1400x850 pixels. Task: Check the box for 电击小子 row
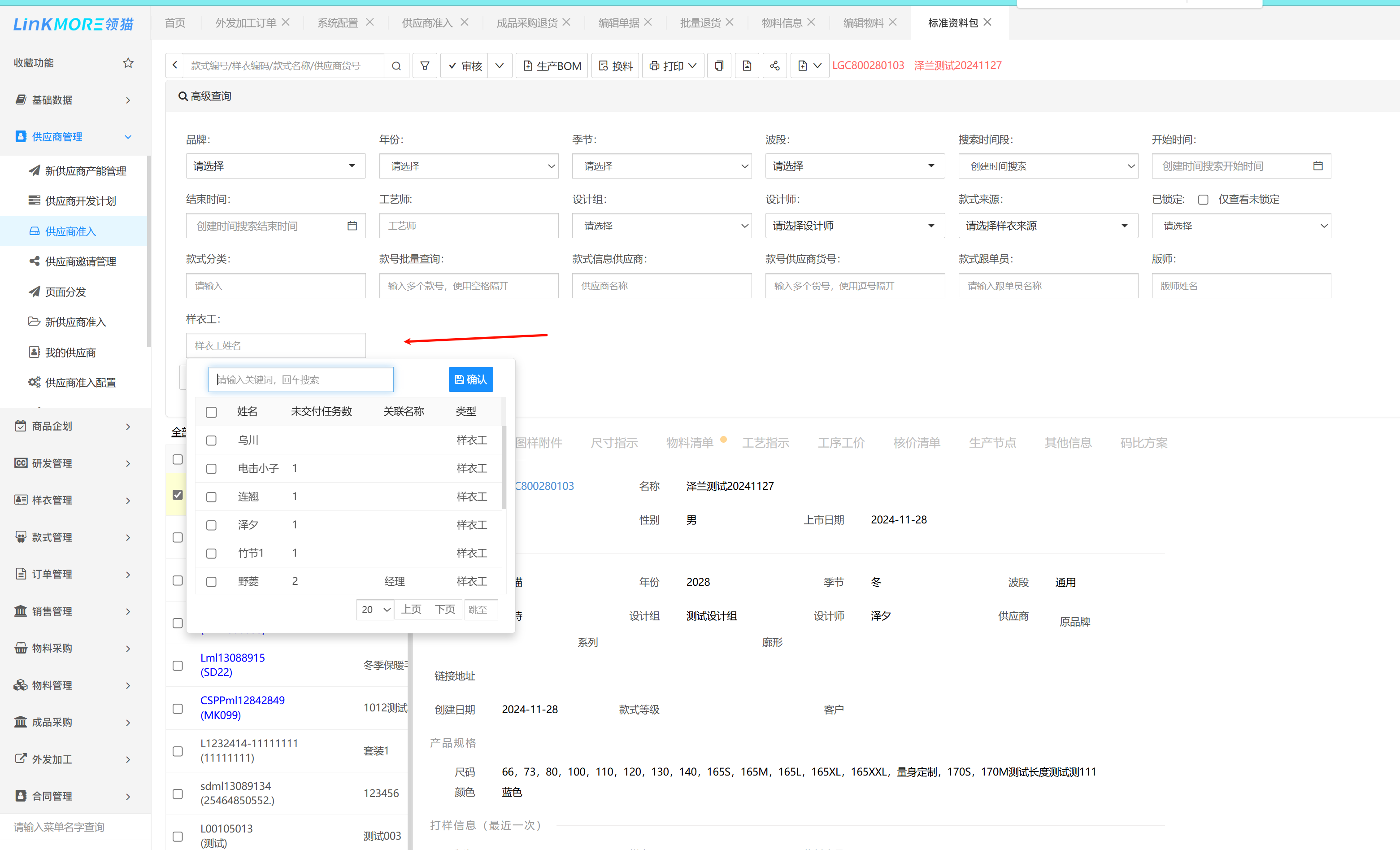pyautogui.click(x=211, y=469)
